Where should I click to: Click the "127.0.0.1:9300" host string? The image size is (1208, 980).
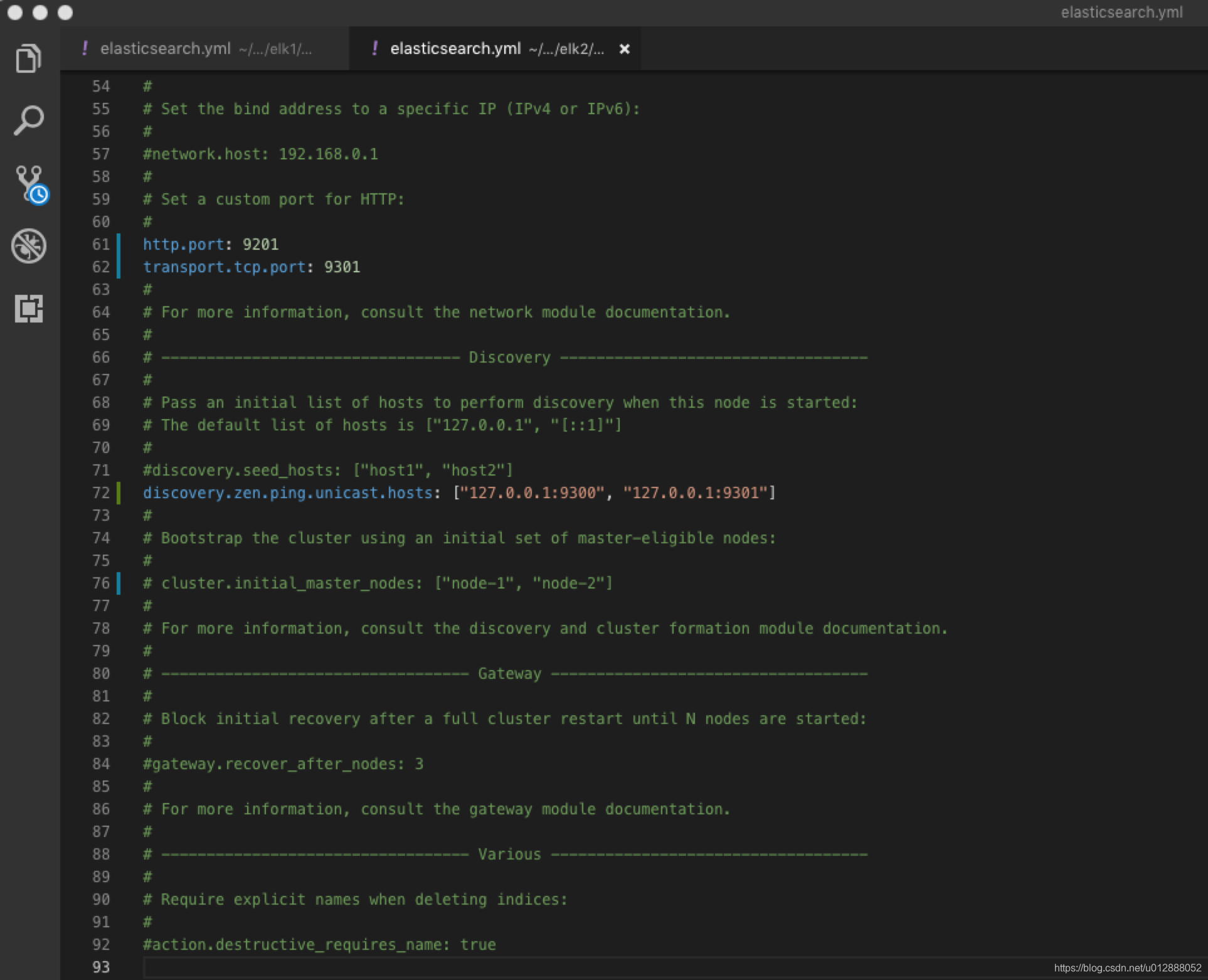click(532, 493)
